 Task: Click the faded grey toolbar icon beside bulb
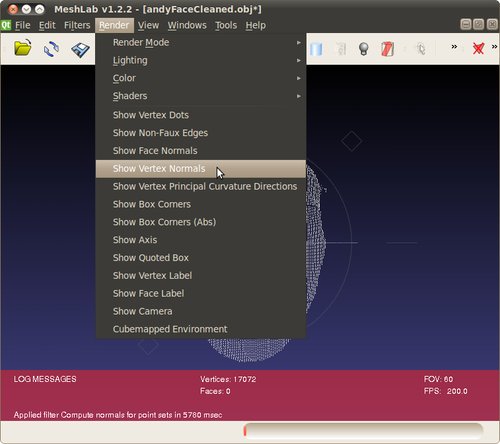(341, 49)
